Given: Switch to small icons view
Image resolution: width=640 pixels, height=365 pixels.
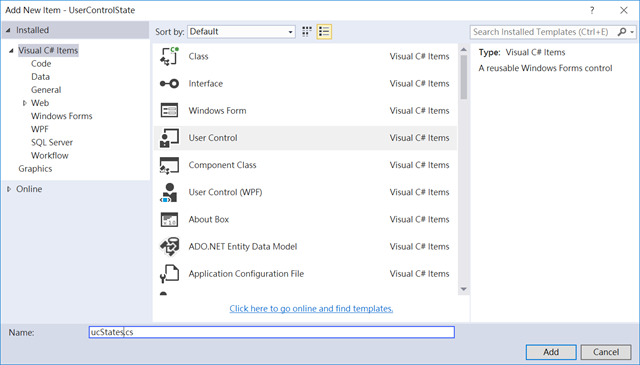Looking at the screenshot, I should click(307, 32).
